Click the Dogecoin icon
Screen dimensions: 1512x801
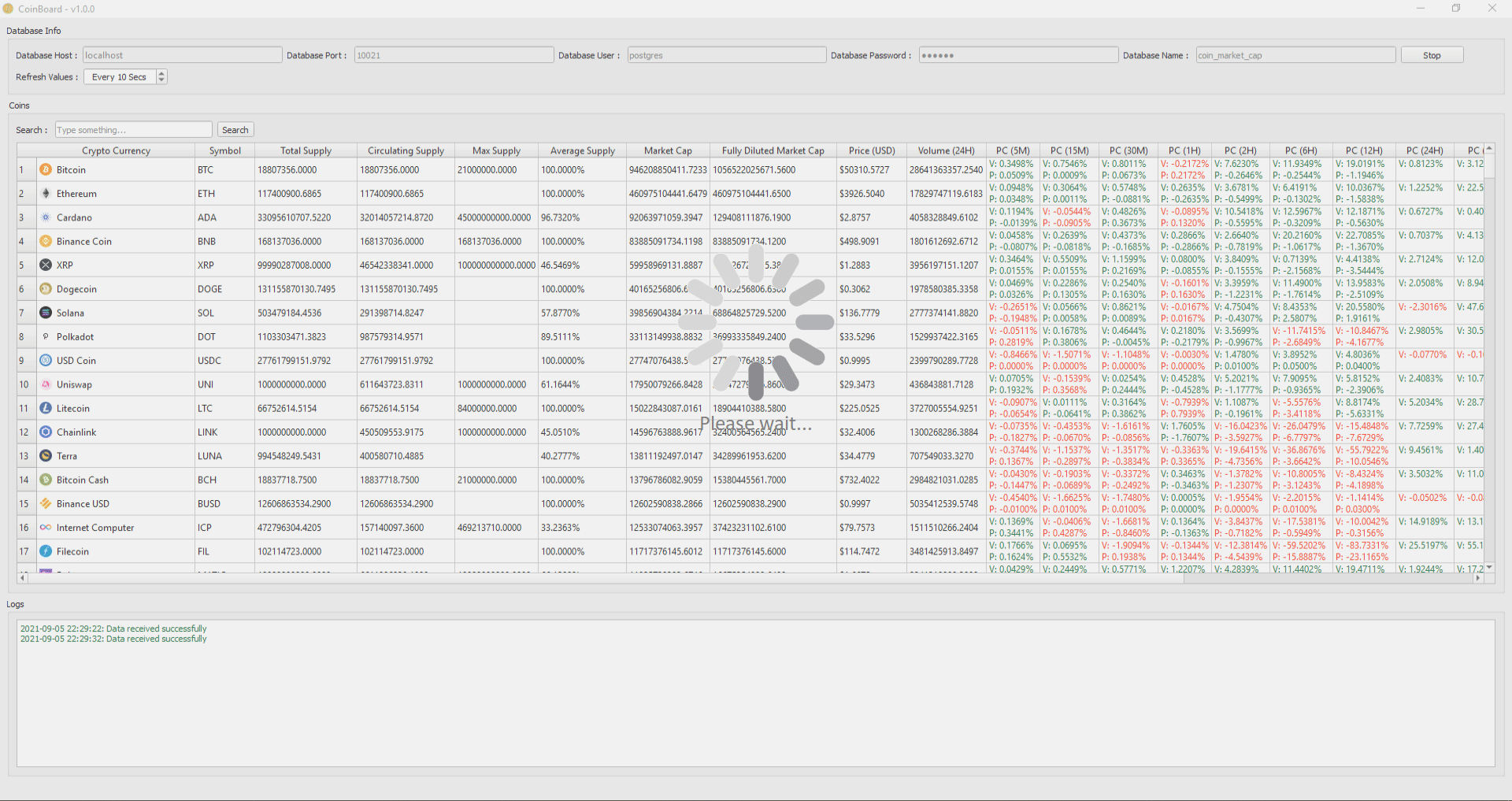[x=46, y=289]
